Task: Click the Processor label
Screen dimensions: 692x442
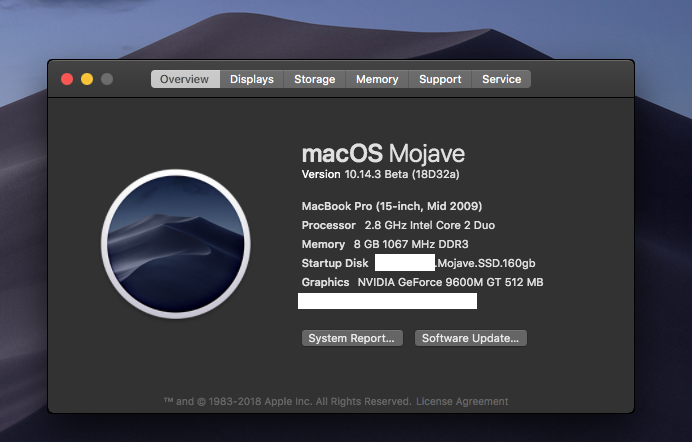Action: [328, 225]
